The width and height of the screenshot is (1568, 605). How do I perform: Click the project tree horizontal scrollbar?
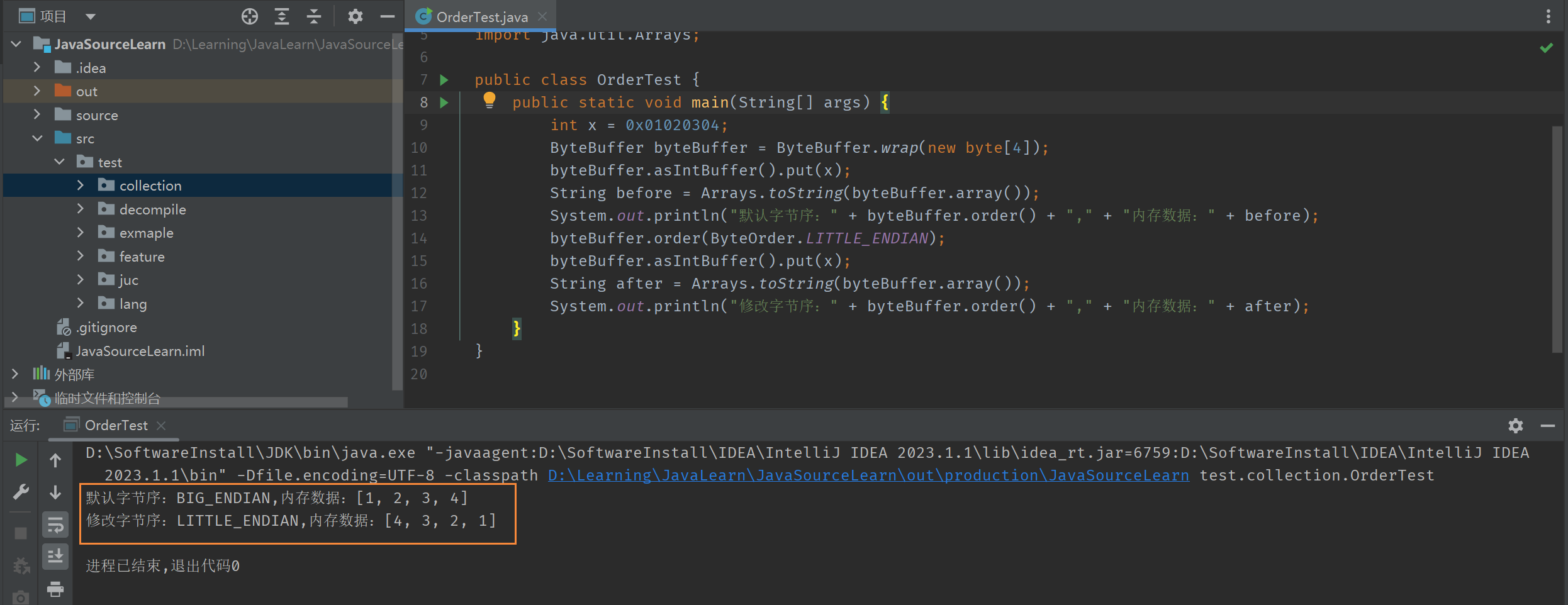(176, 401)
